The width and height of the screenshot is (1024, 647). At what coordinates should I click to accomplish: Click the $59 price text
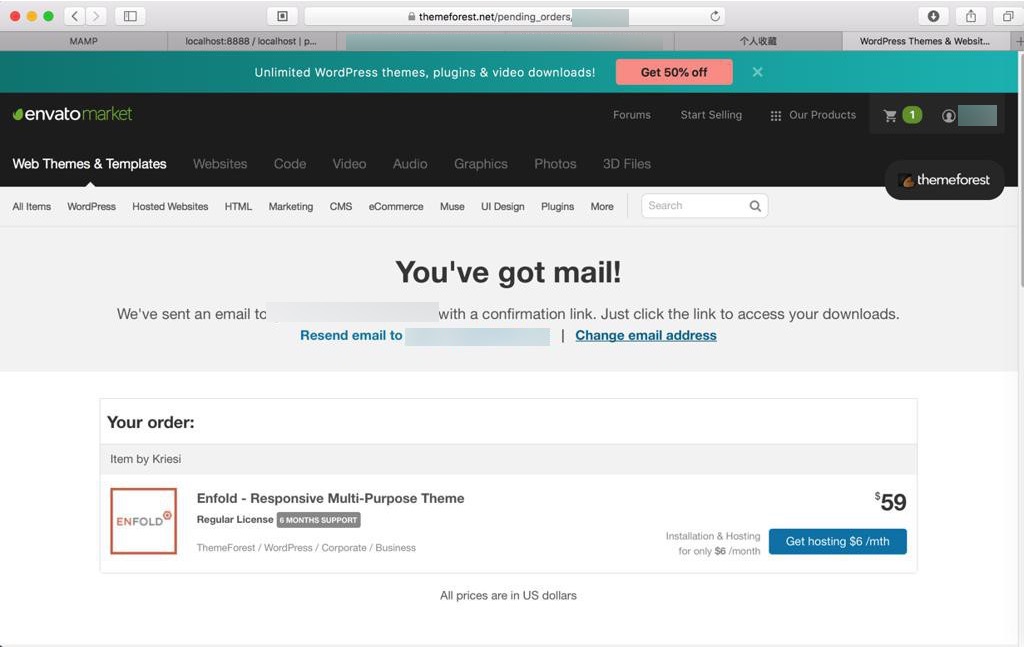[x=891, y=501]
